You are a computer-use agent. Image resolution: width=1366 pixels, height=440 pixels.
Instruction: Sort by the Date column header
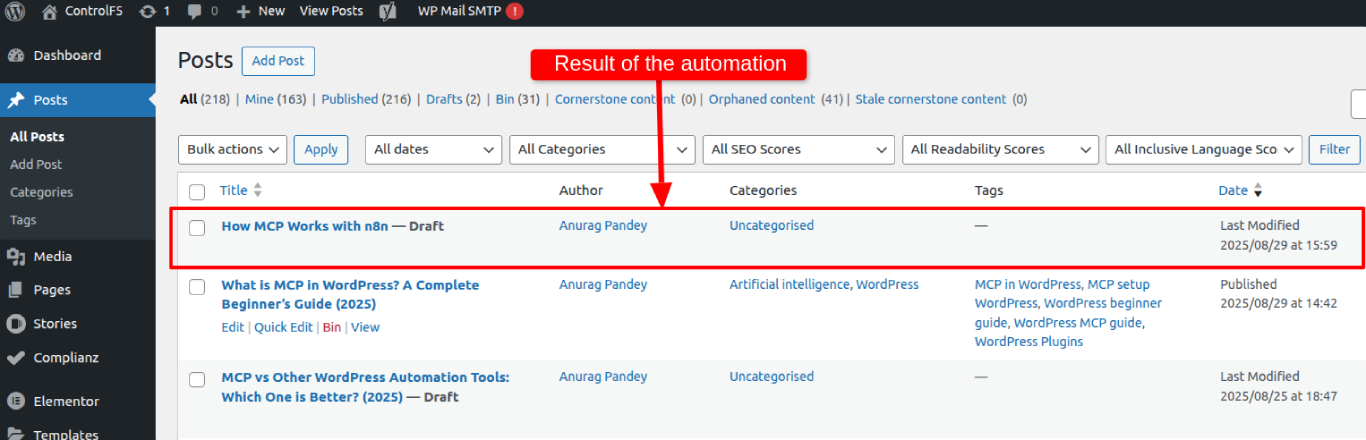(1233, 190)
